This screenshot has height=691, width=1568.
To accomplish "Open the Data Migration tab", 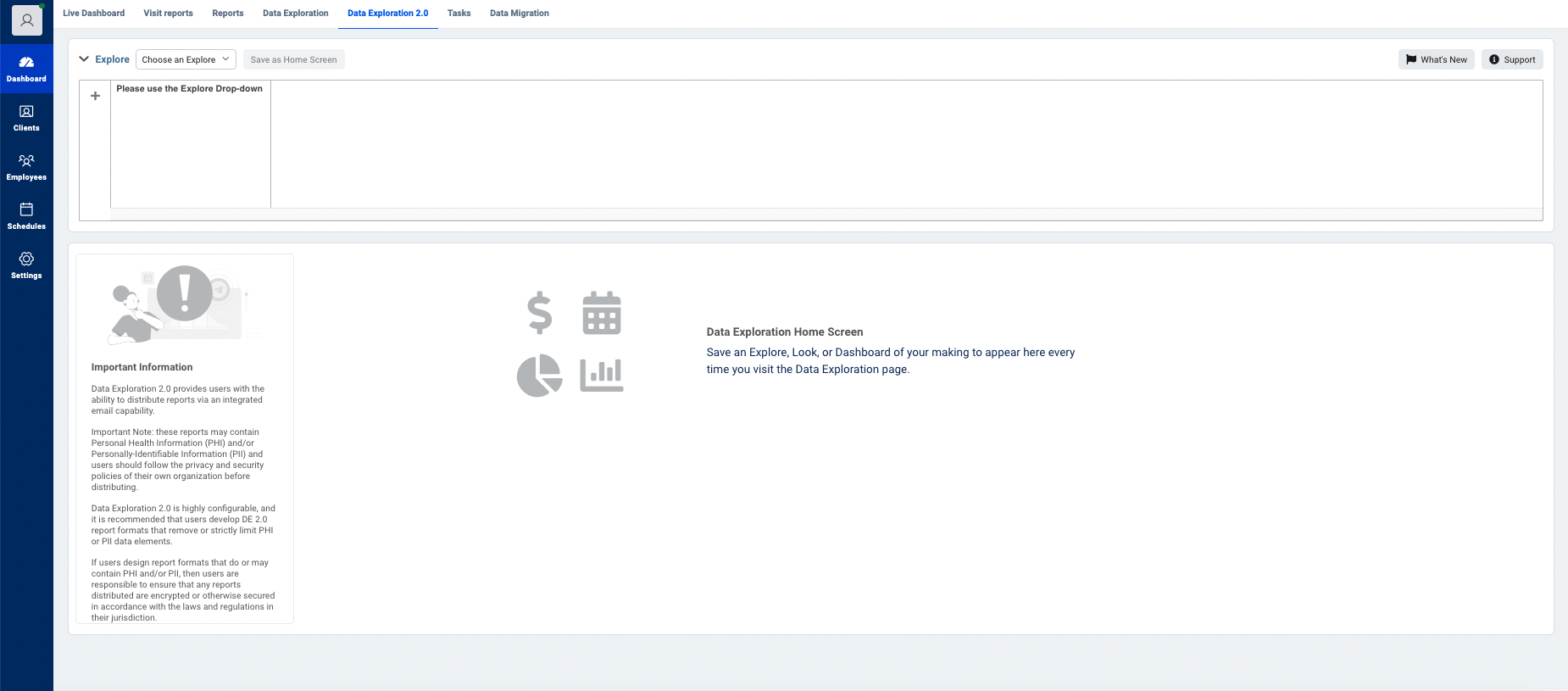I will [519, 14].
